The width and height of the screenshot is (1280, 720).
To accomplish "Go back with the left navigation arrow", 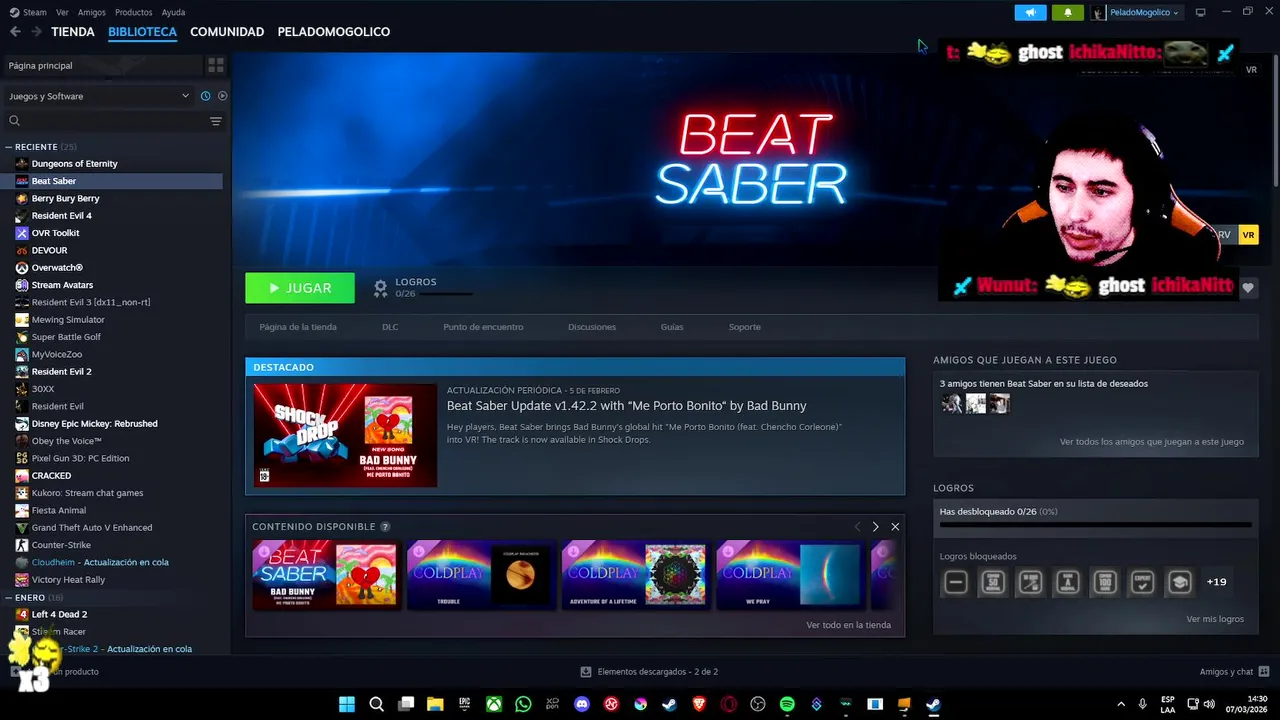I will 15,32.
